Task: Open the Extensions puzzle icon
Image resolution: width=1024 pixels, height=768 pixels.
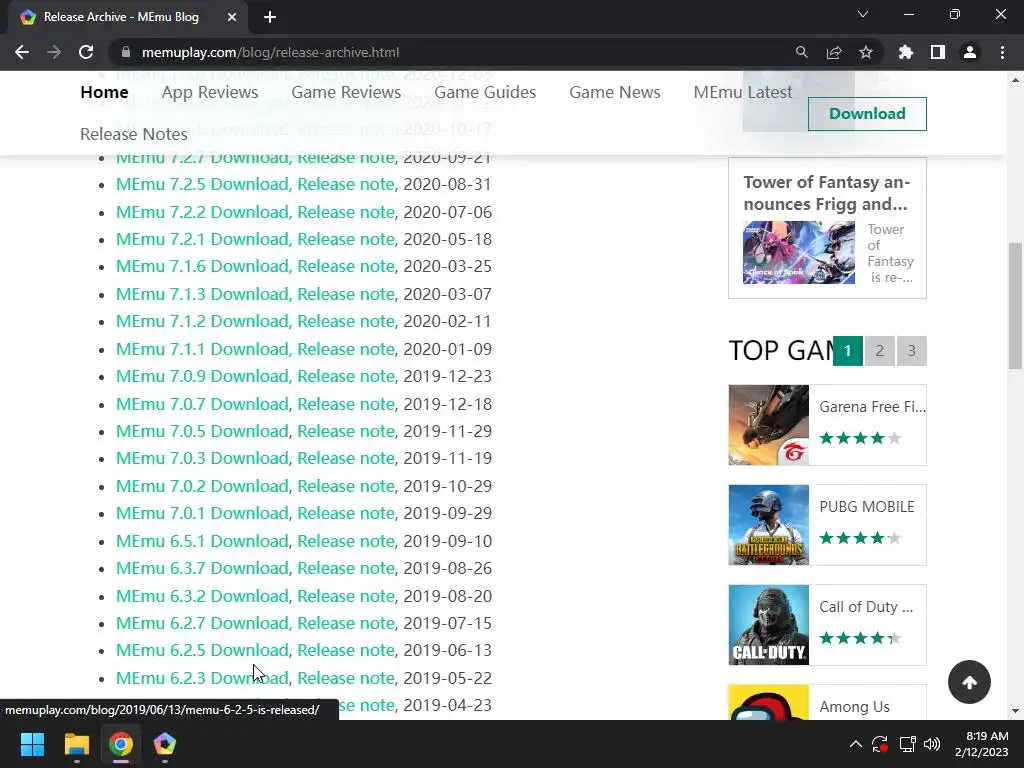Action: point(906,52)
